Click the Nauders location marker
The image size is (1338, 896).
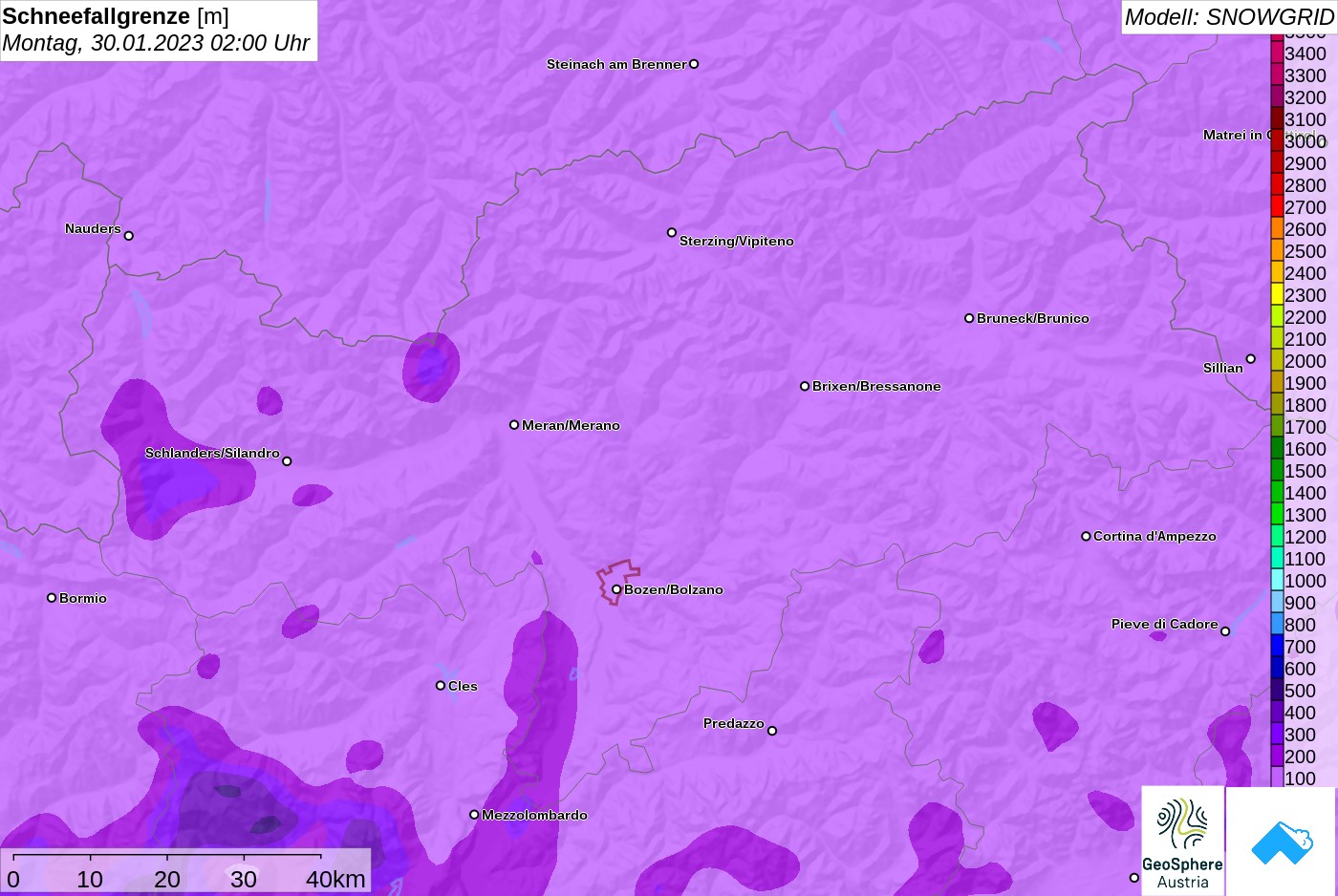[x=129, y=235]
